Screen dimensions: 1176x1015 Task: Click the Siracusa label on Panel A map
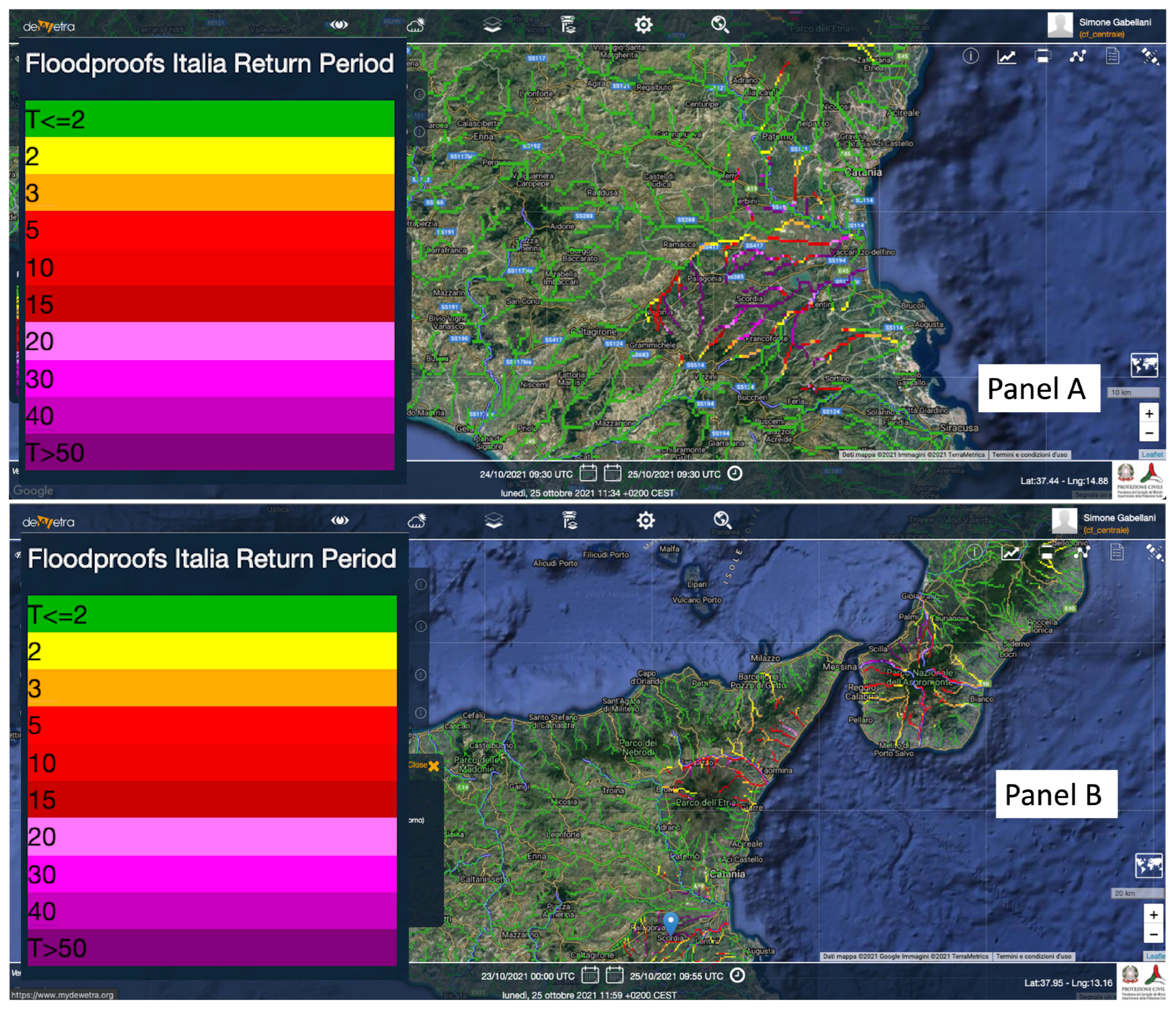(959, 427)
